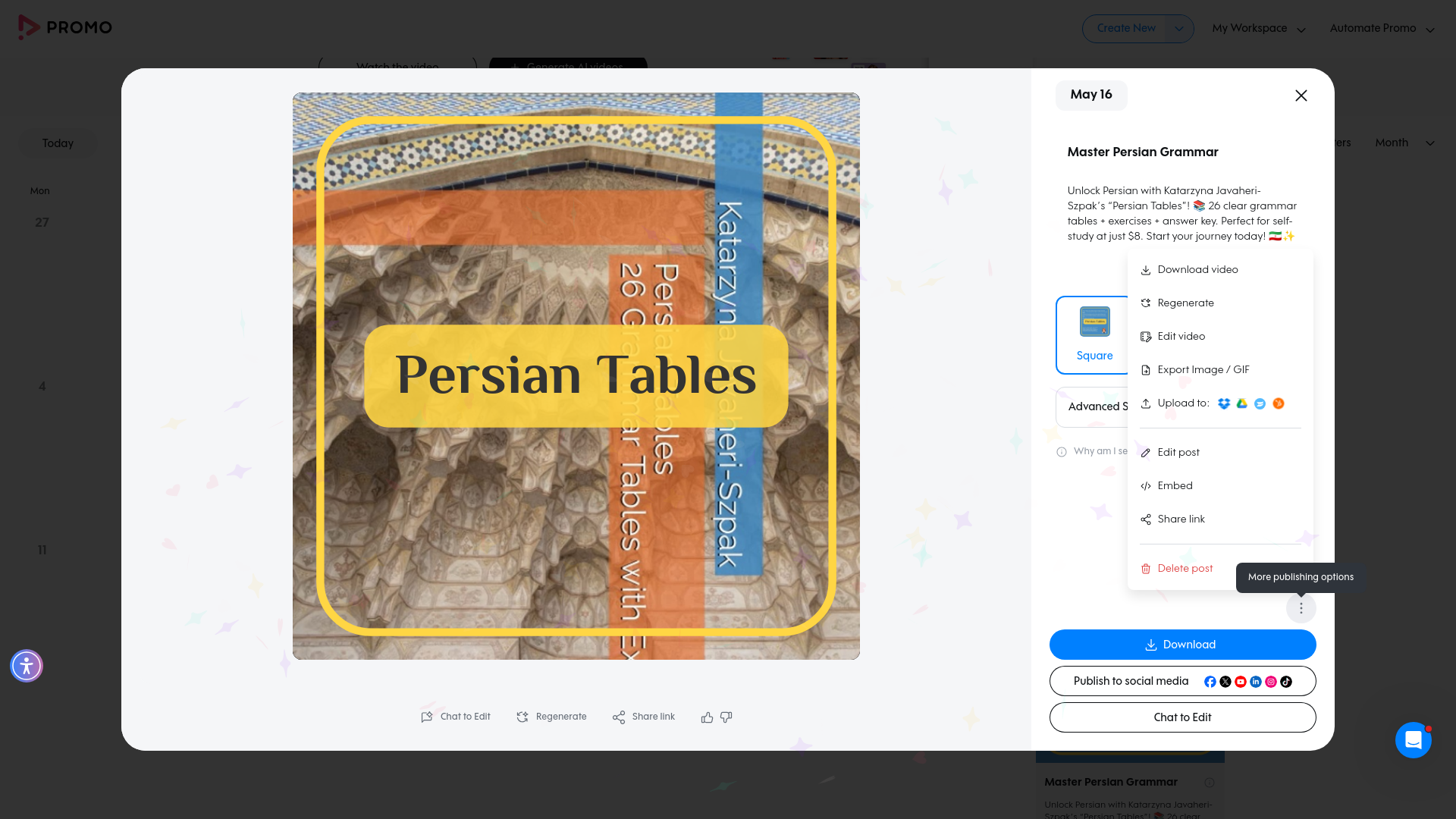
Task: Click the thumbs down icon below the video
Action: pos(726,717)
